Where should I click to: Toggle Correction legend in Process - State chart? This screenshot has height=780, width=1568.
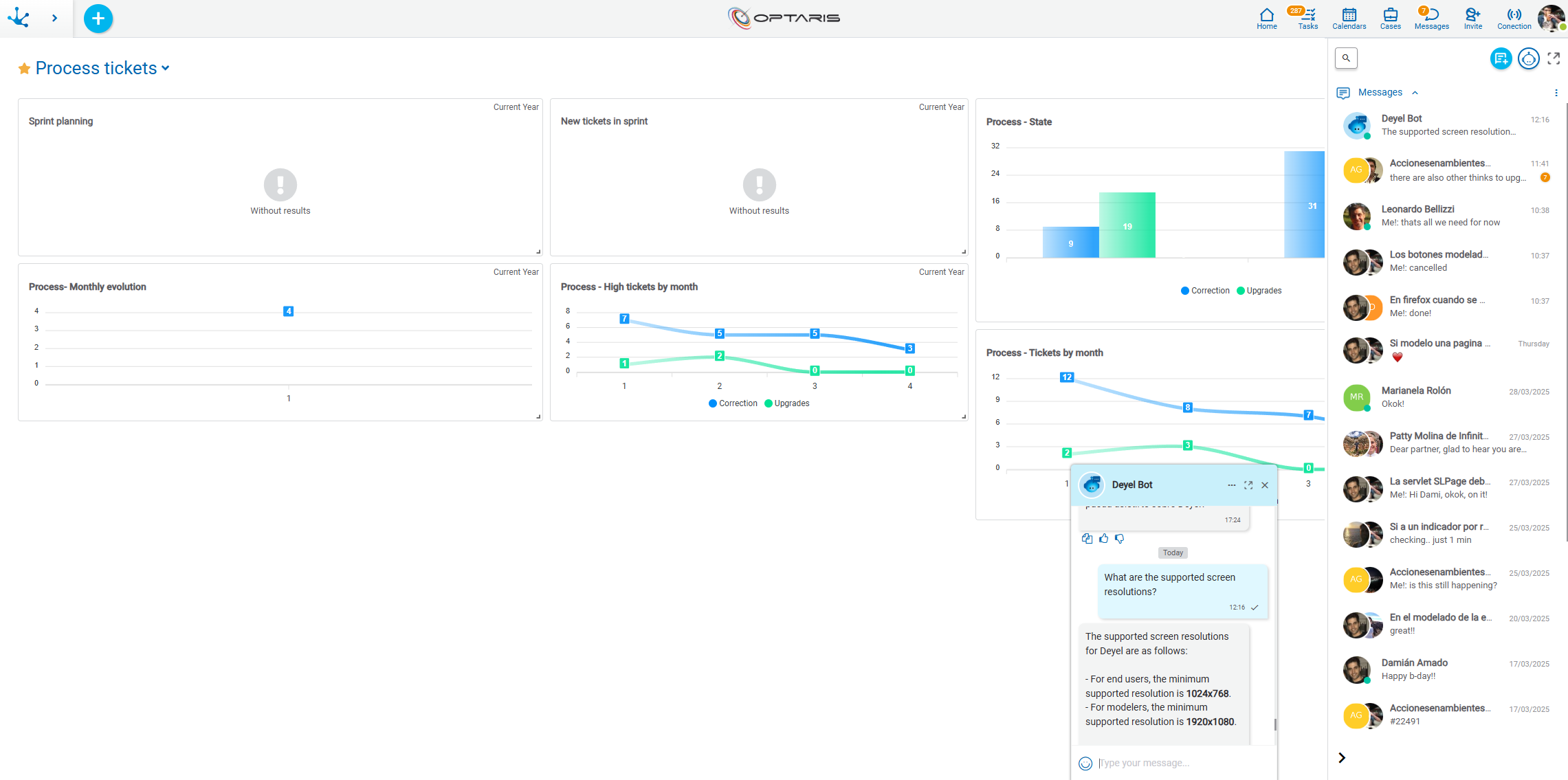[1204, 291]
